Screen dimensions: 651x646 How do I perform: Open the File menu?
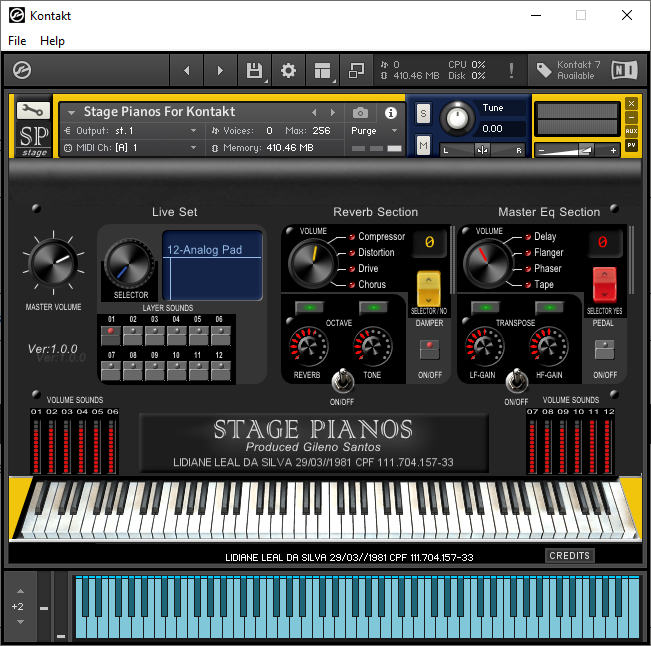click(17, 41)
